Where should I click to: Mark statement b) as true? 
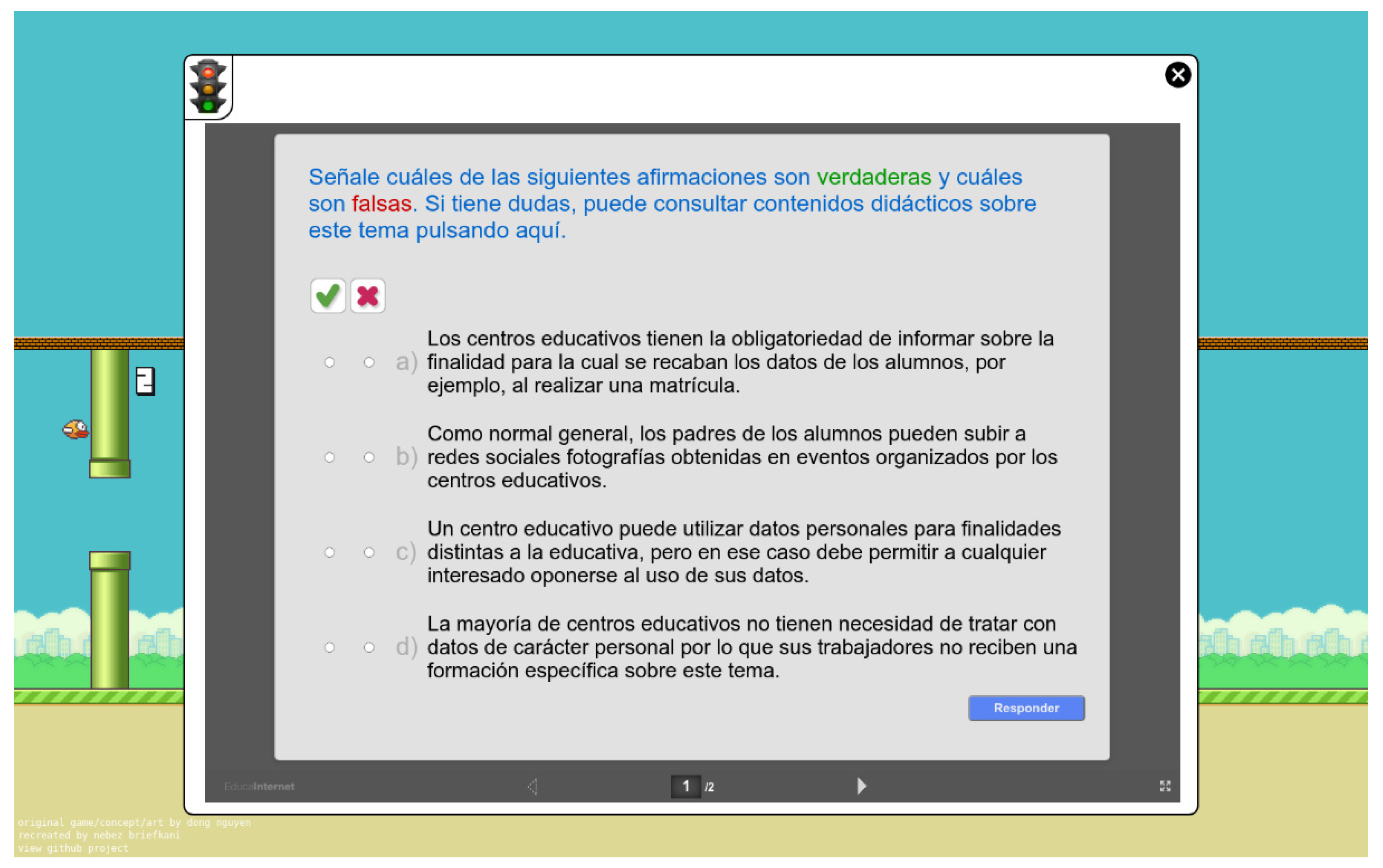[329, 458]
